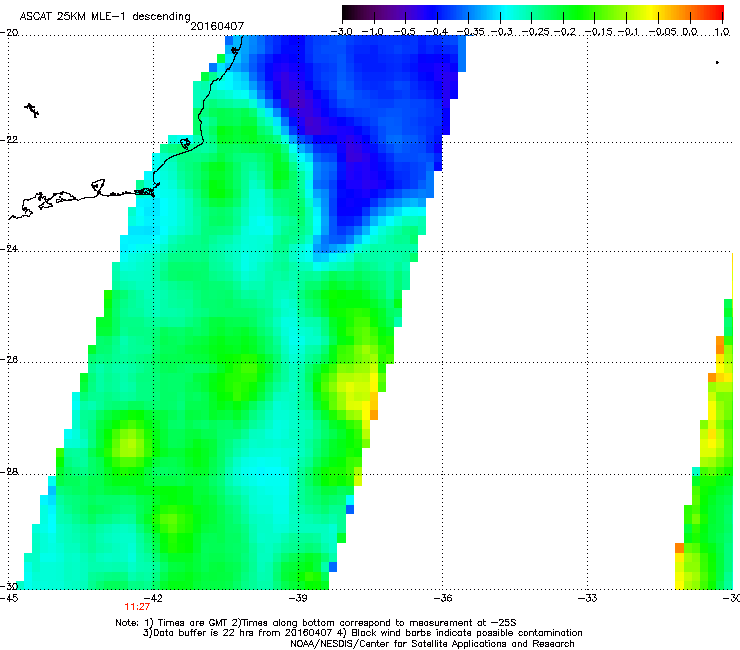Click the colorbar label 0.0

[x=690, y=32]
